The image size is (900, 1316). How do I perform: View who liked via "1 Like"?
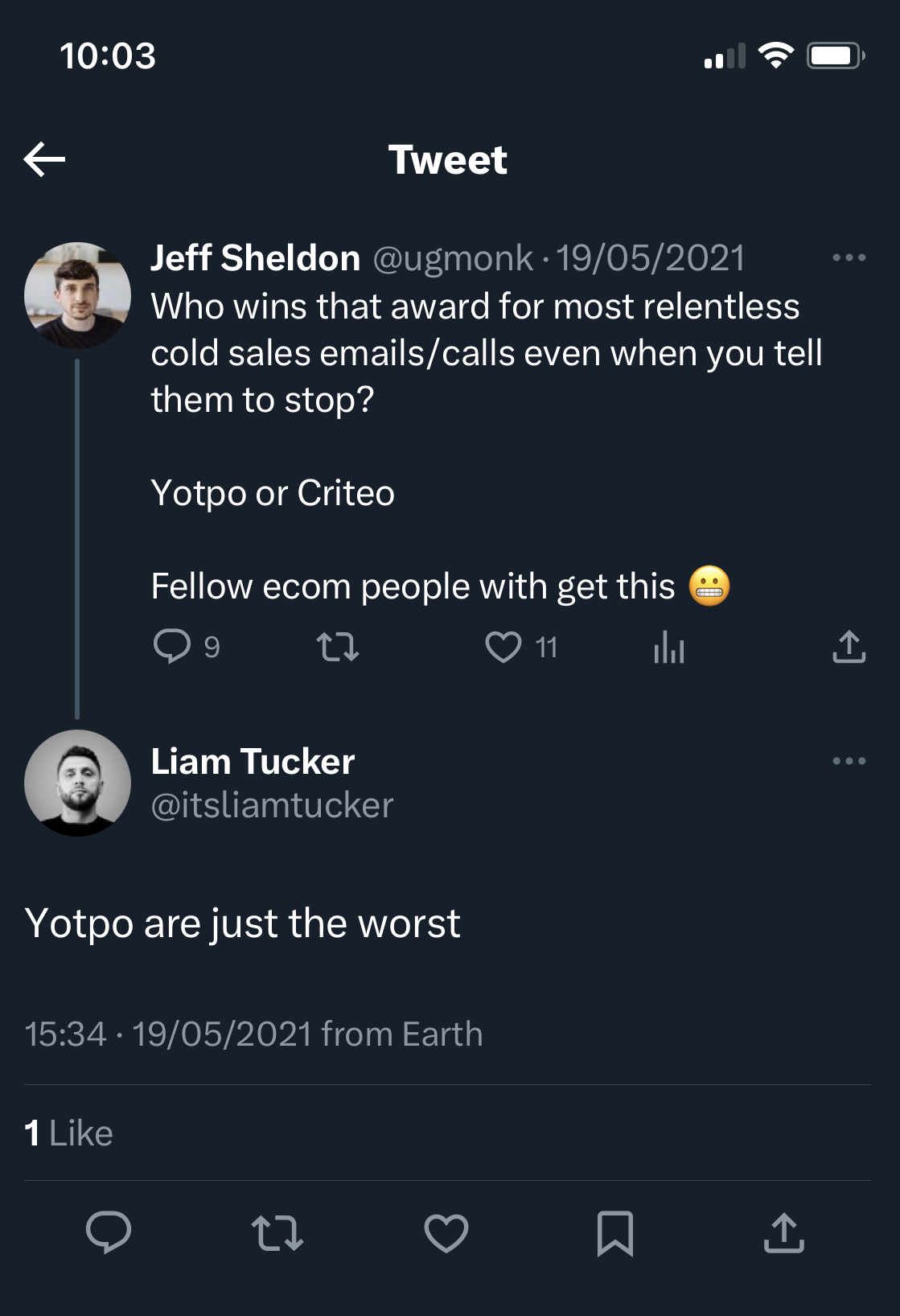[69, 1133]
